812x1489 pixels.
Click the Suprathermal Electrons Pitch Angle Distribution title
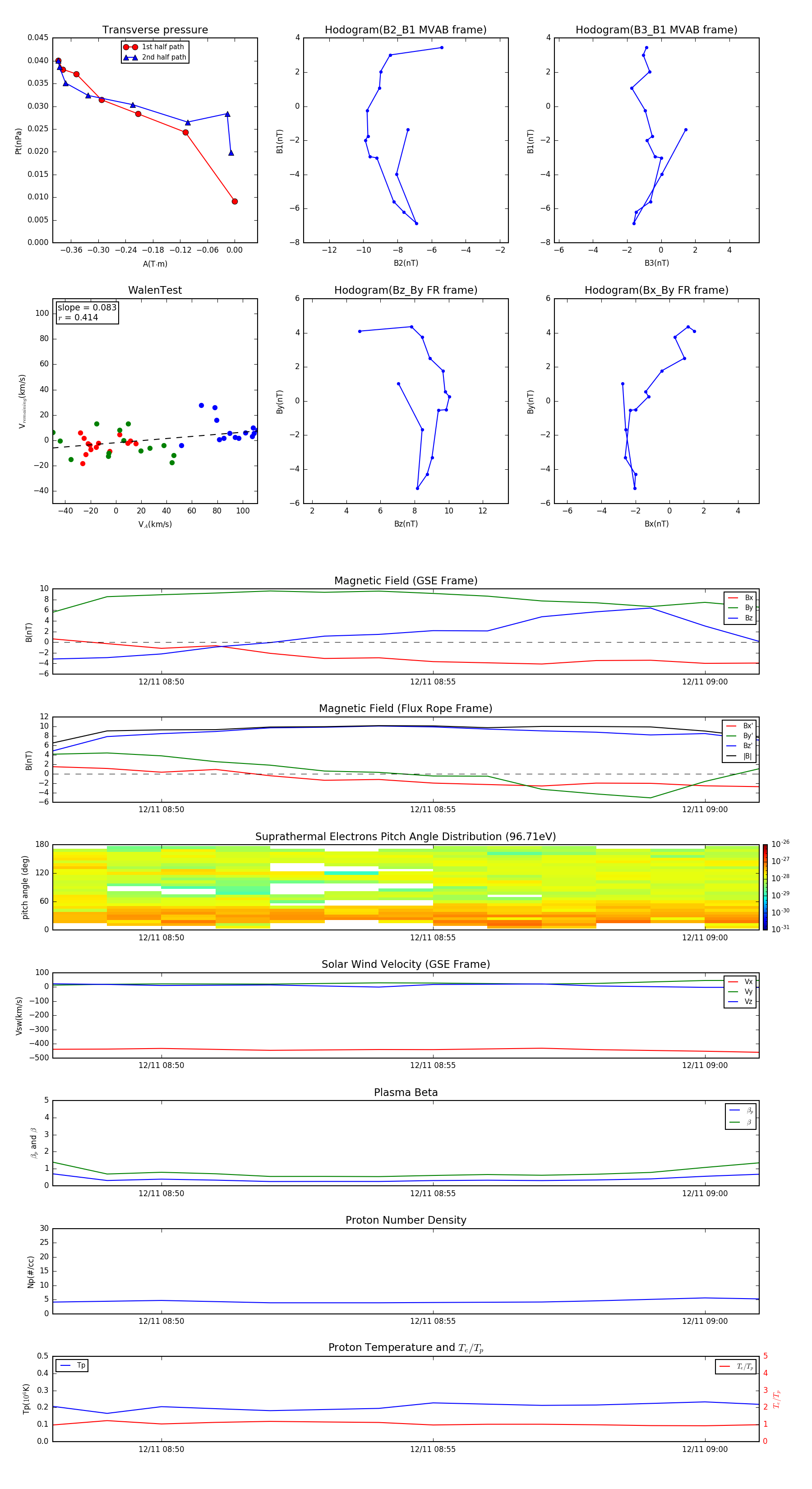click(406, 837)
